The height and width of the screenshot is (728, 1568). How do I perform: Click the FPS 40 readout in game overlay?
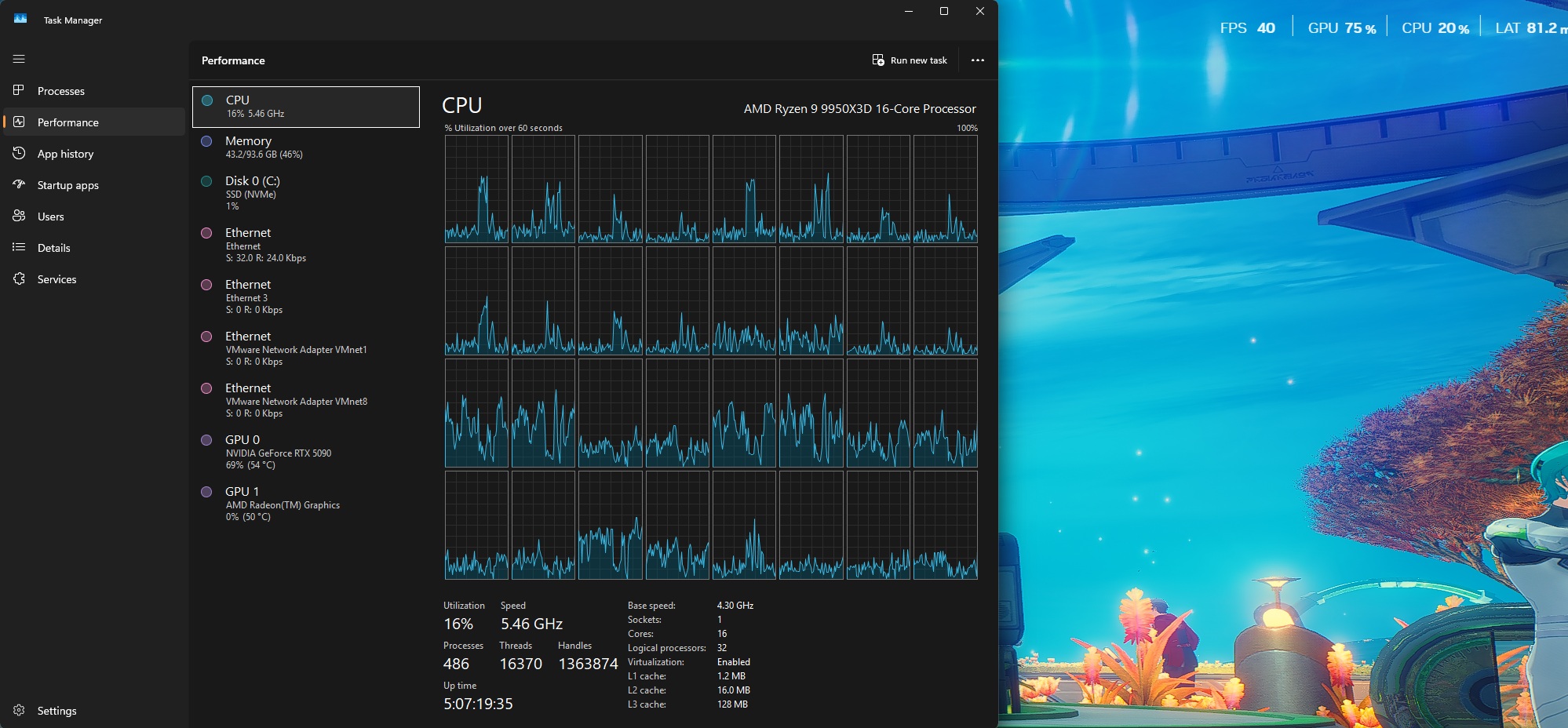coord(1248,28)
